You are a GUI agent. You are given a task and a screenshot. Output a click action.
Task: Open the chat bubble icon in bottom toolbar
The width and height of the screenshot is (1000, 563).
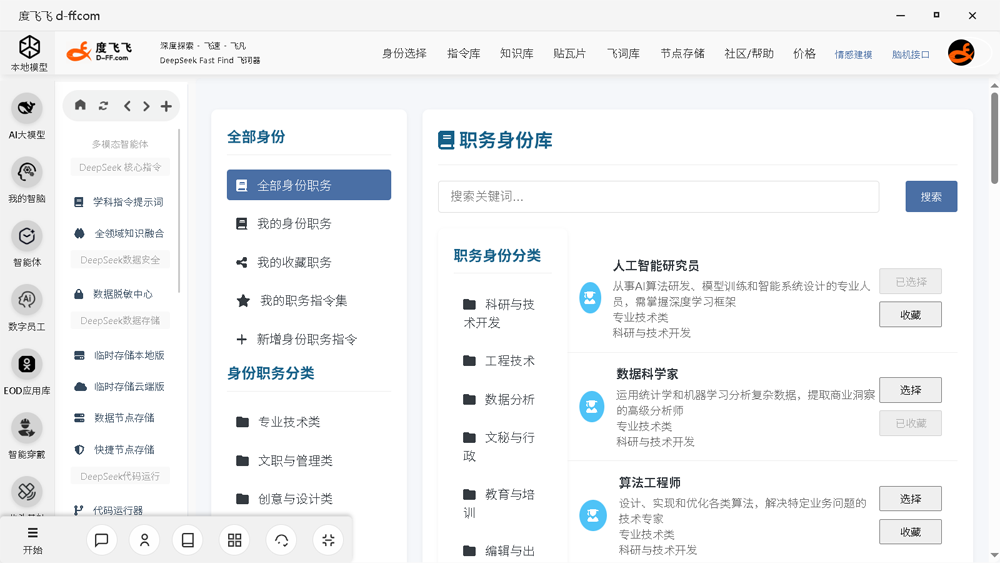(x=101, y=540)
